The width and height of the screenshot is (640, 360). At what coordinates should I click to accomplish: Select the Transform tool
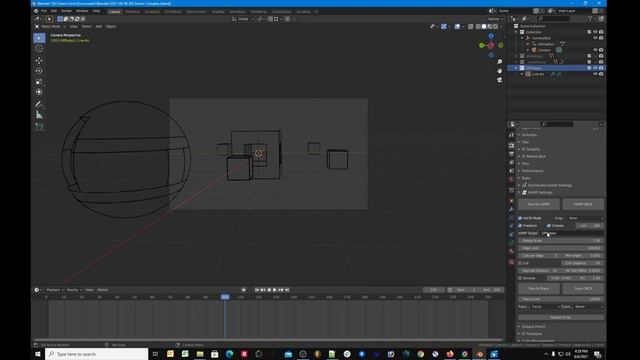coord(39,92)
